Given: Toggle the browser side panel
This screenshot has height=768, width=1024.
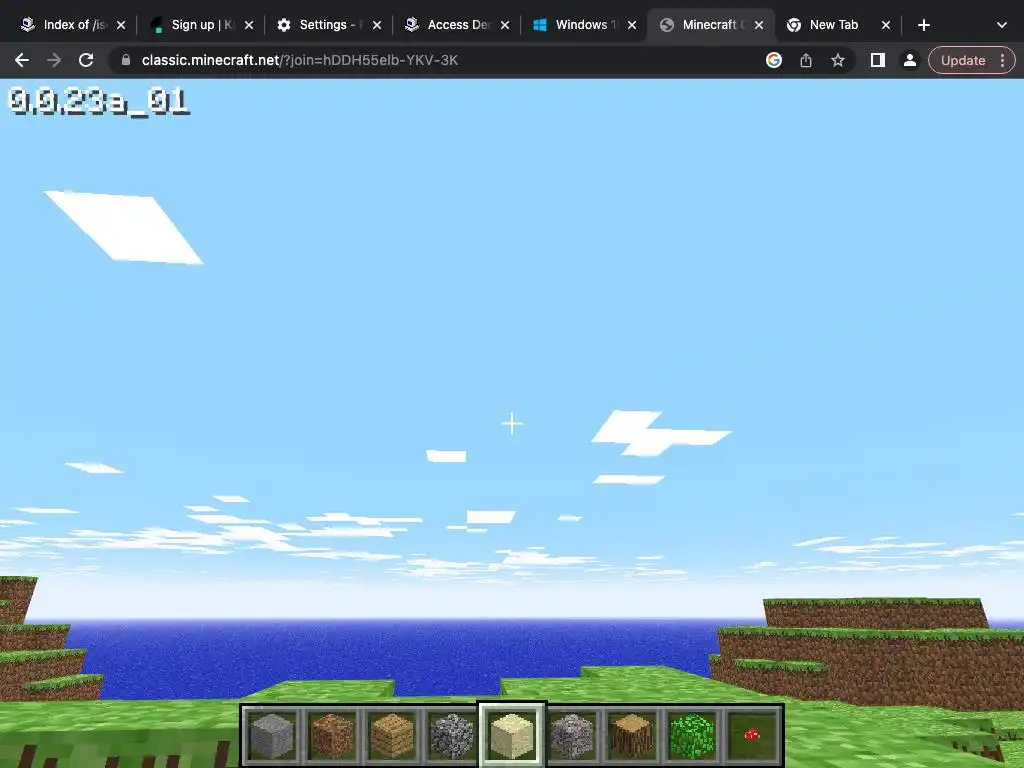Looking at the screenshot, I should tap(878, 60).
